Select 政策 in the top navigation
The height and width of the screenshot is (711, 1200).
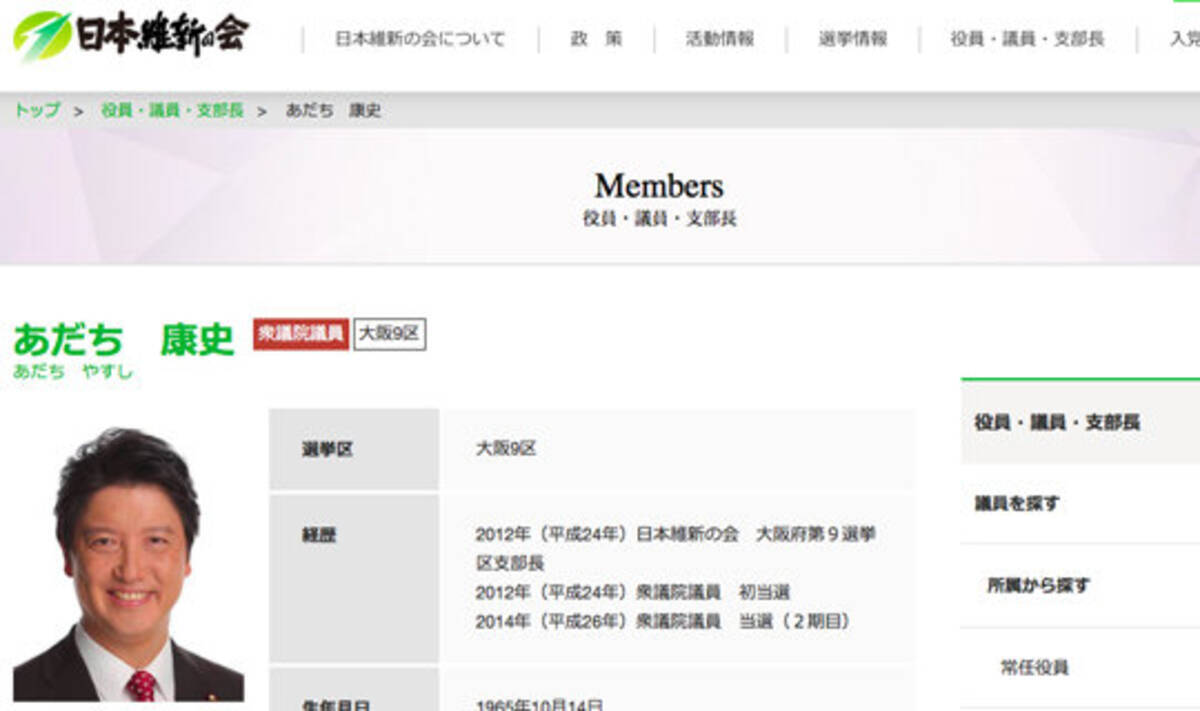[596, 40]
